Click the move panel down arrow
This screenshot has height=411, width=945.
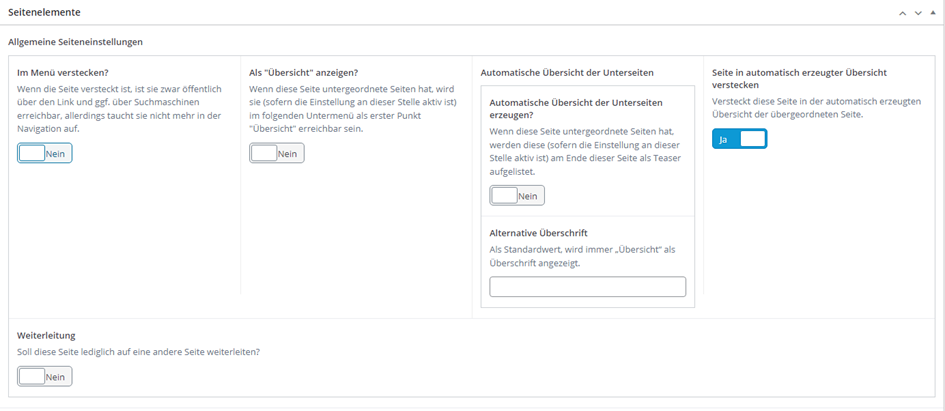(918, 13)
